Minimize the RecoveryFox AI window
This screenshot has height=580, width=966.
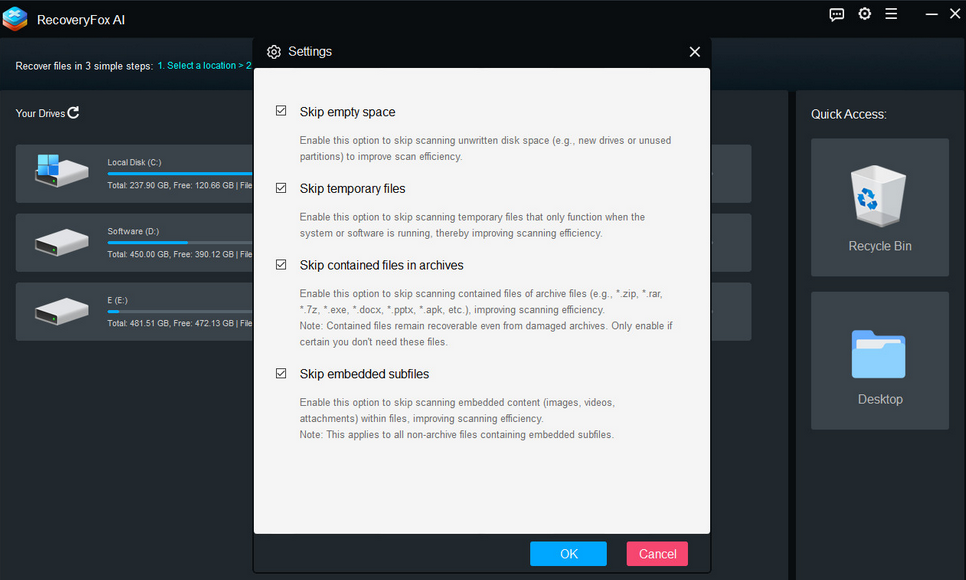932,14
